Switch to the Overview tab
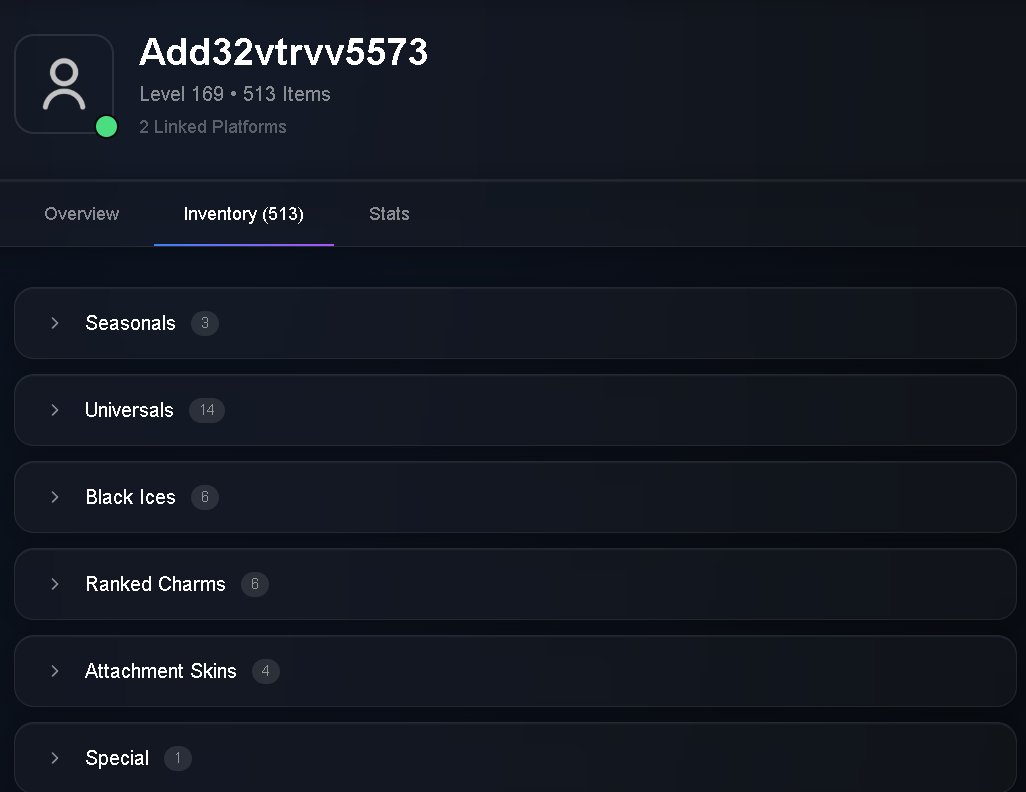 click(82, 214)
